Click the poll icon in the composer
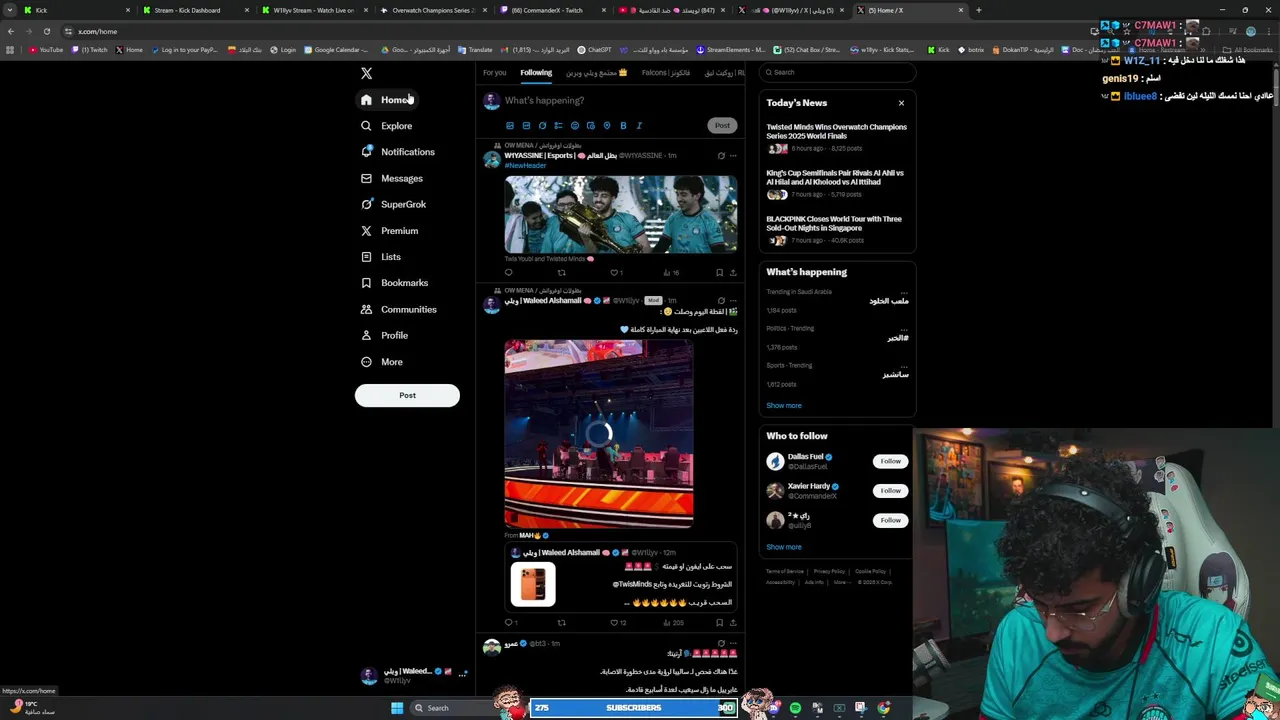This screenshot has width=1280, height=720. click(x=558, y=126)
